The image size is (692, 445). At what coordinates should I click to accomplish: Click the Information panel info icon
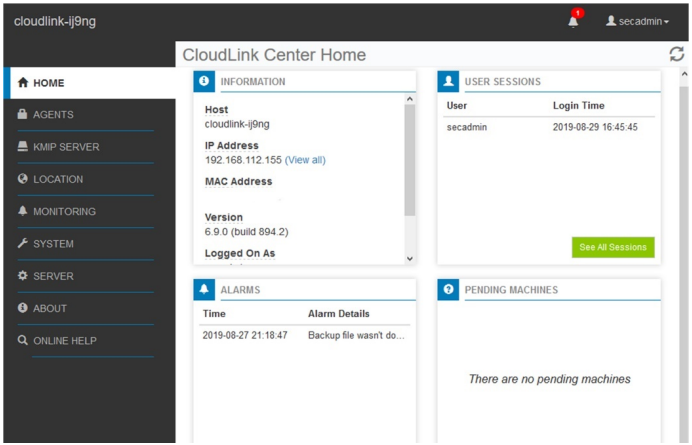pos(204,81)
